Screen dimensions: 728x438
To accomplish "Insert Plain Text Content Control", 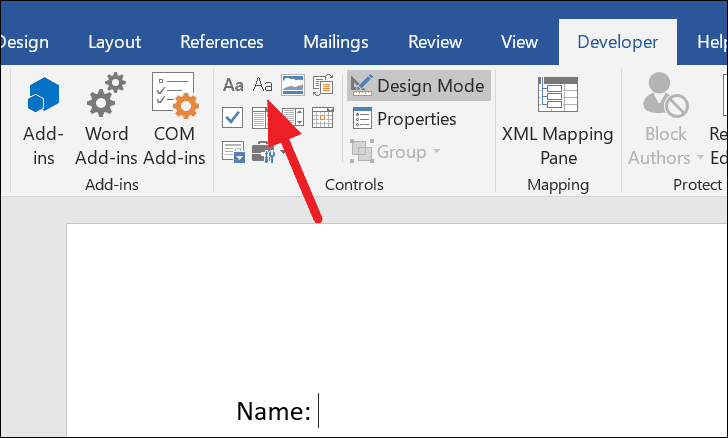I will tap(262, 85).
